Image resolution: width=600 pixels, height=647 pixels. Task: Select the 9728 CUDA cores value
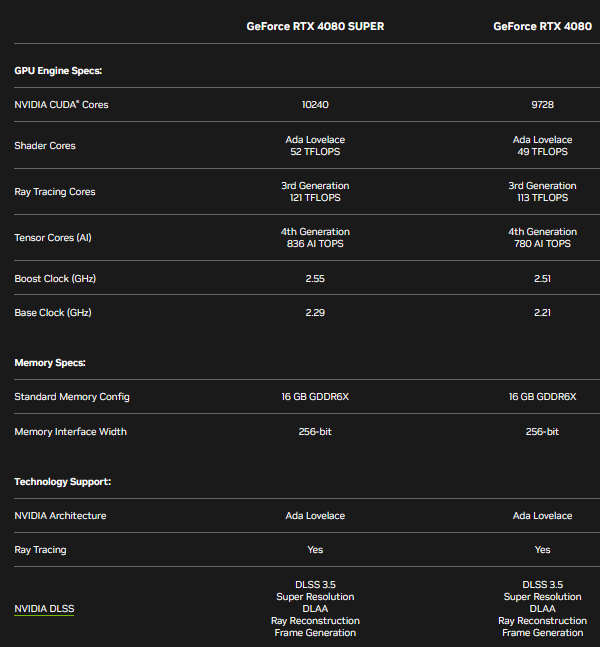tap(542, 104)
